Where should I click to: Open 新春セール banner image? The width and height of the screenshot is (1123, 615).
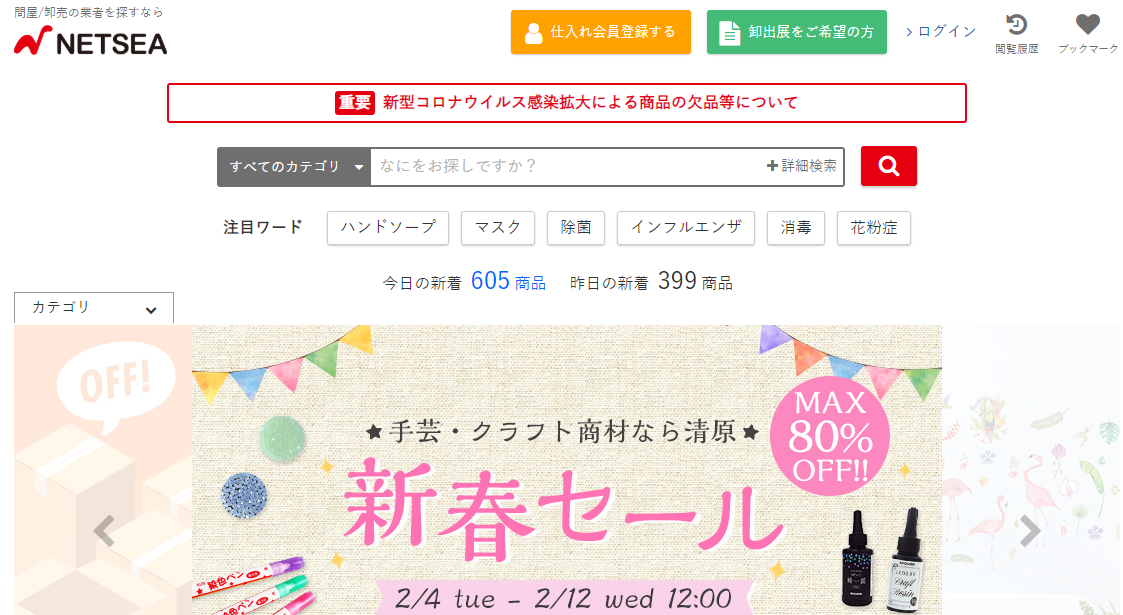[x=567, y=470]
